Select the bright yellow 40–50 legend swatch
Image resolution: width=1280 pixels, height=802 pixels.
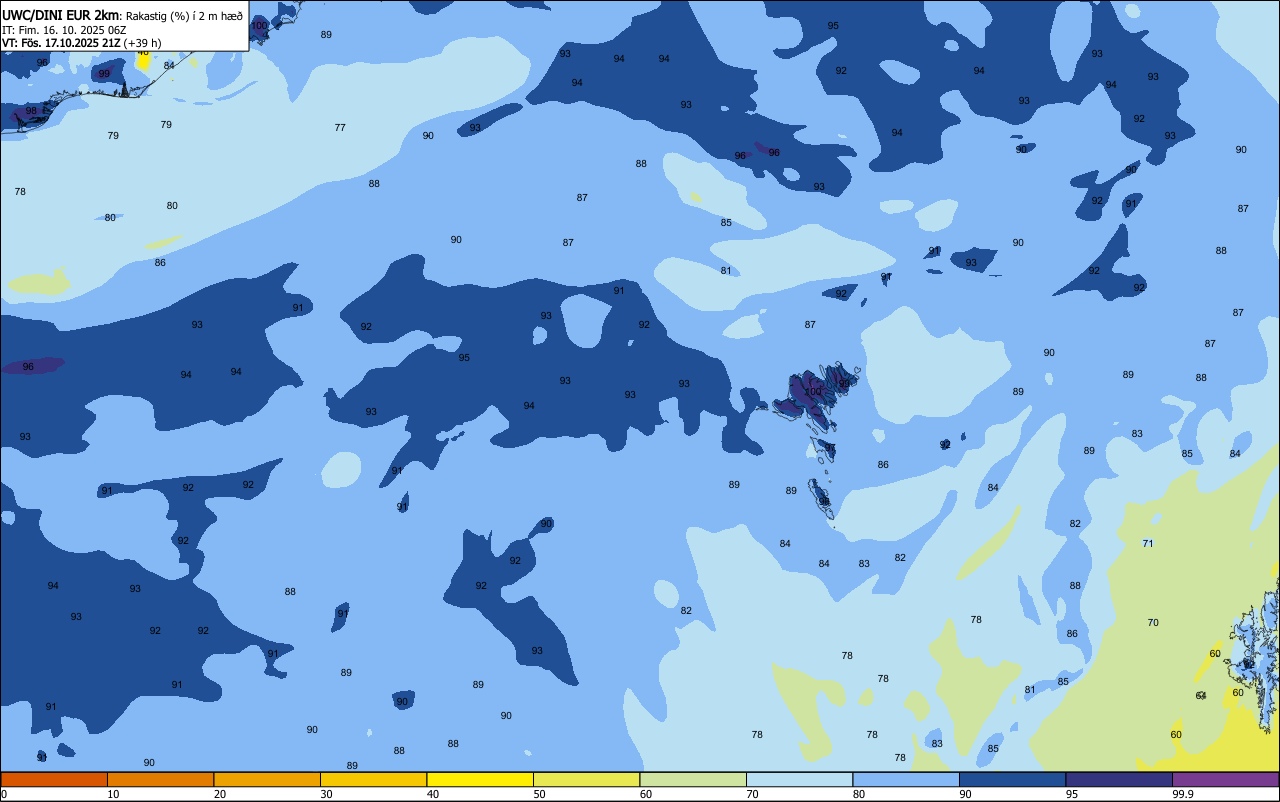[480, 779]
